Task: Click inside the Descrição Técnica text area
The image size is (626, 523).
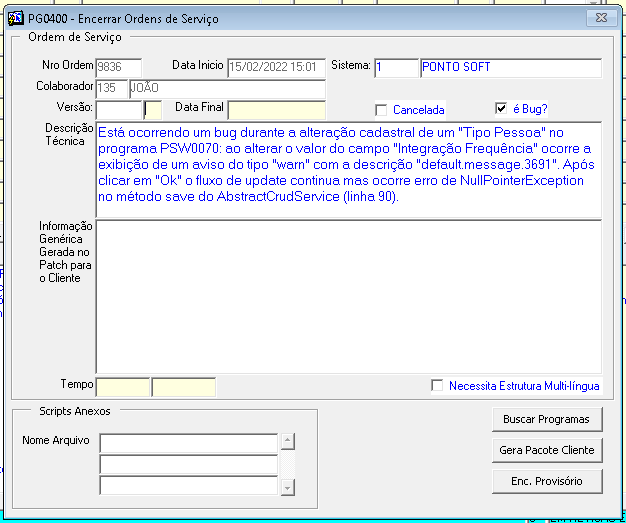Action: [x=349, y=170]
